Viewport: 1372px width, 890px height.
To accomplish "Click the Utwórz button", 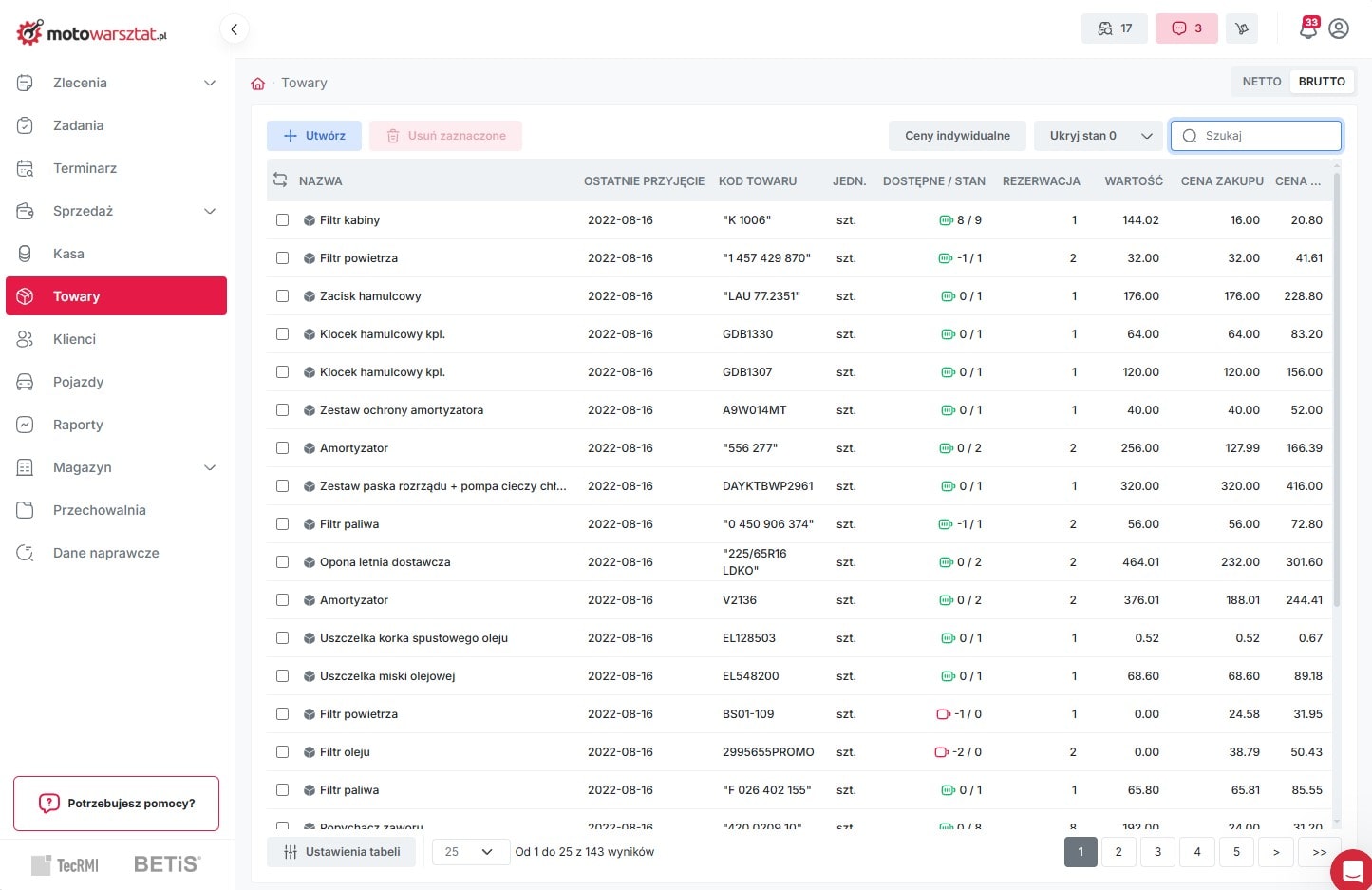I will point(313,136).
